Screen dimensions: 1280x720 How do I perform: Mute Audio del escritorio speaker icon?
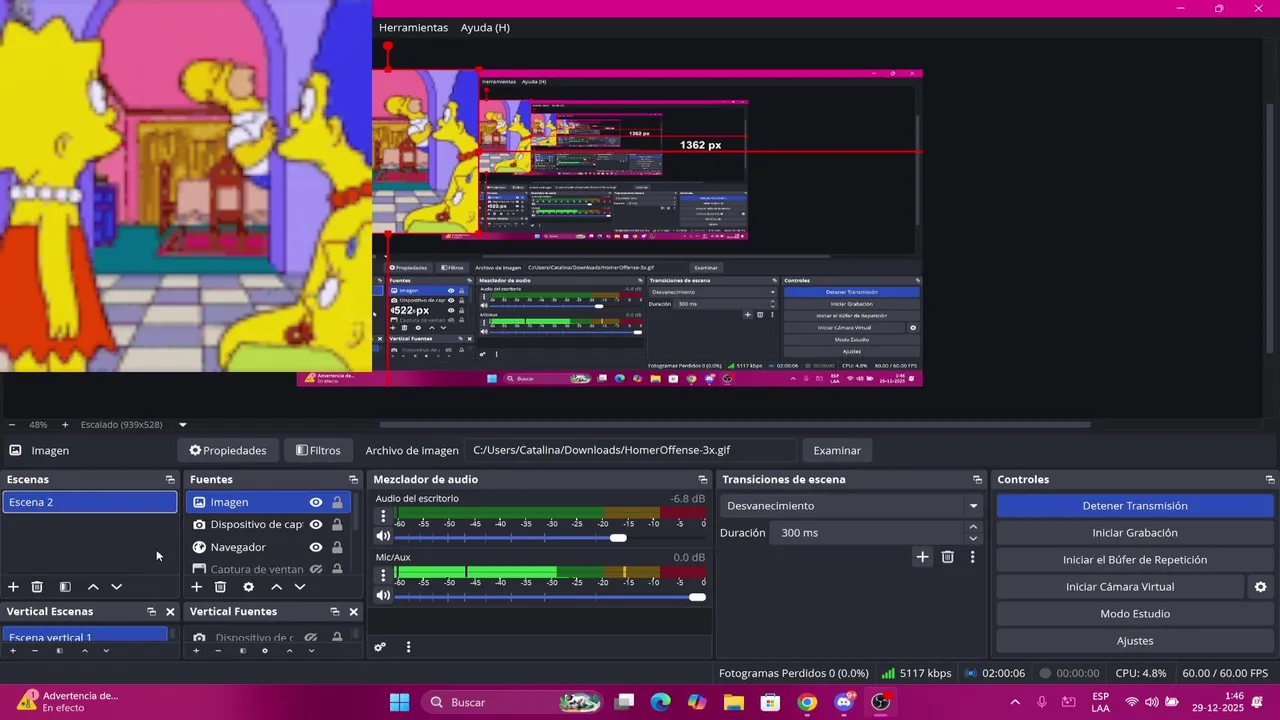tap(383, 537)
